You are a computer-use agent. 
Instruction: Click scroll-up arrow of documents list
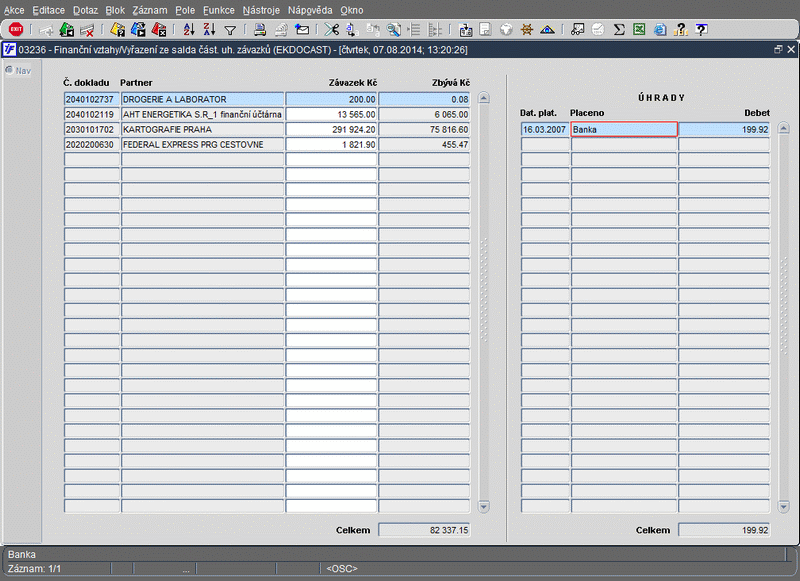tap(484, 98)
